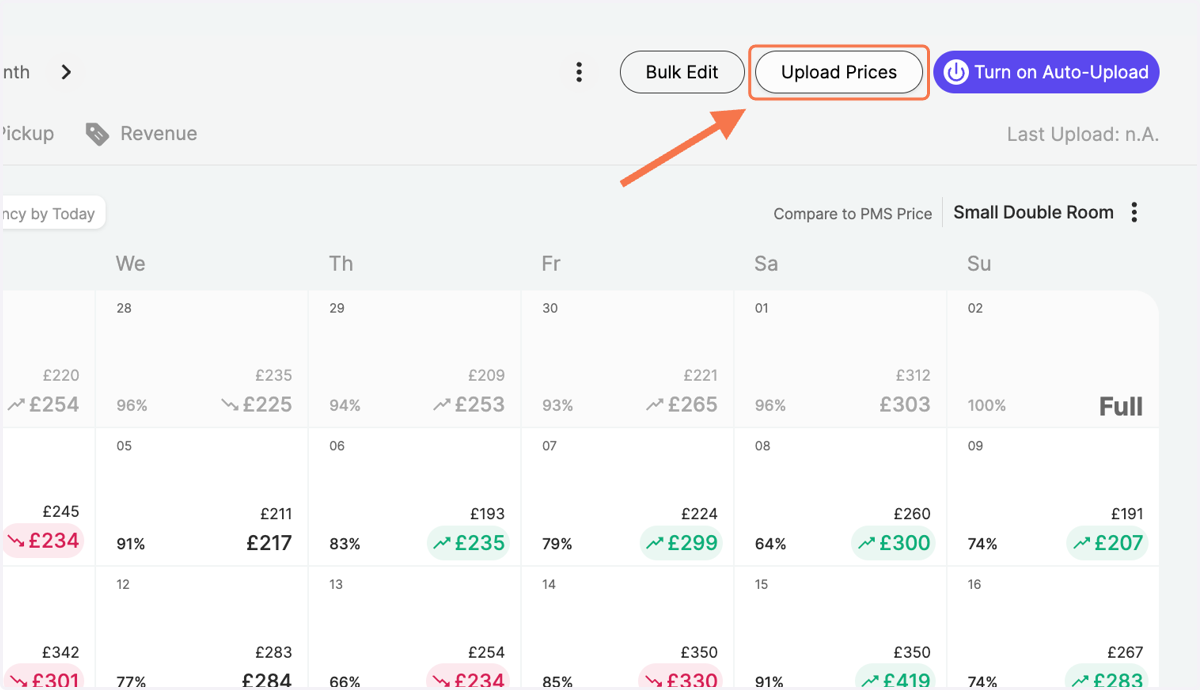Click the £342 price in the third row
Image resolution: width=1200 pixels, height=690 pixels.
(60, 653)
